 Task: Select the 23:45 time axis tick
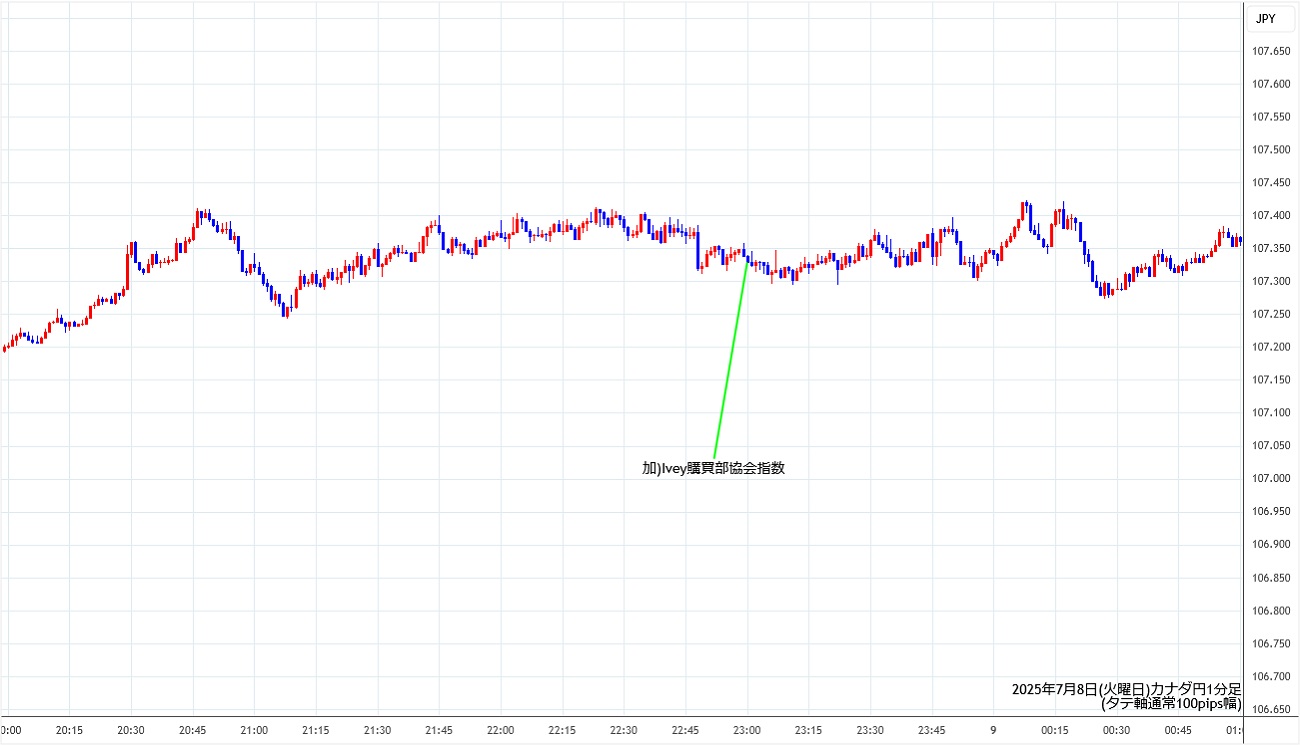click(x=932, y=730)
